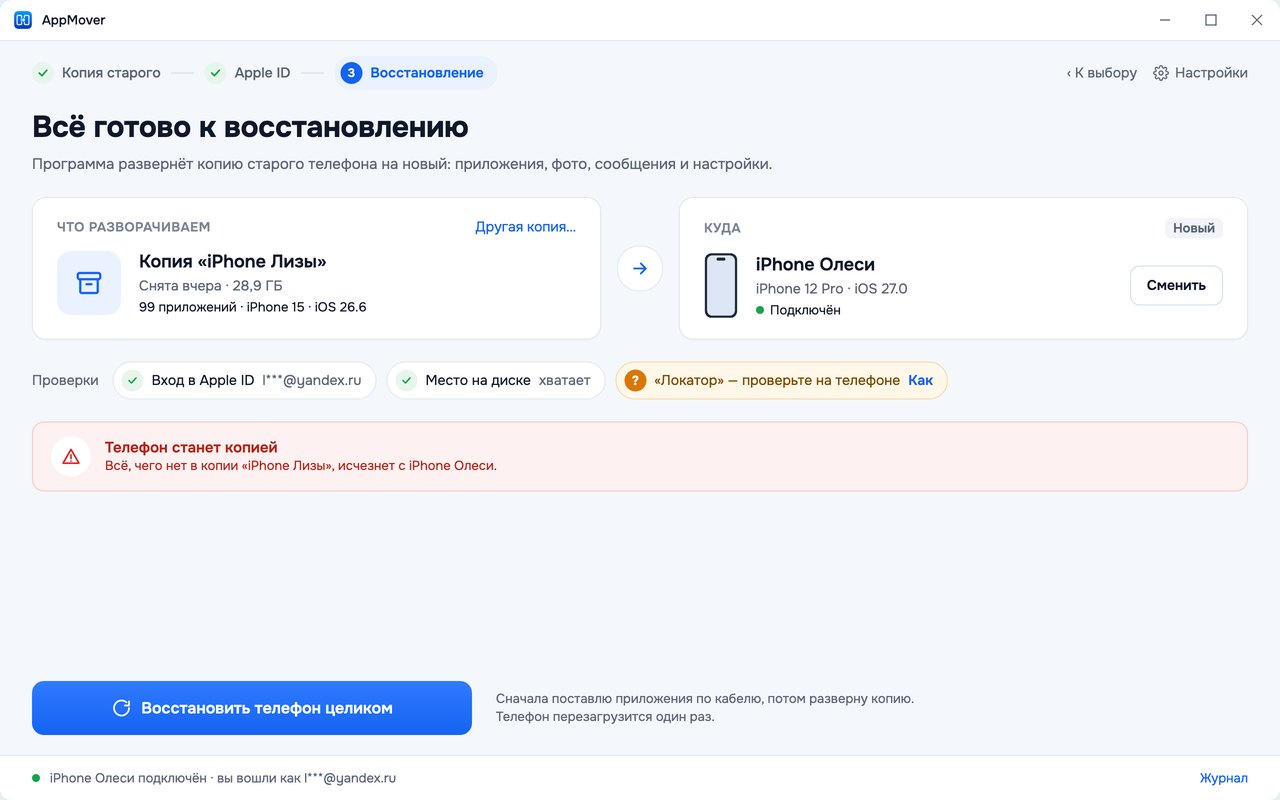1280x800 pixels.
Task: Click Снята вчера · 28,9 ГБ text
Action: pyautogui.click(x=211, y=286)
